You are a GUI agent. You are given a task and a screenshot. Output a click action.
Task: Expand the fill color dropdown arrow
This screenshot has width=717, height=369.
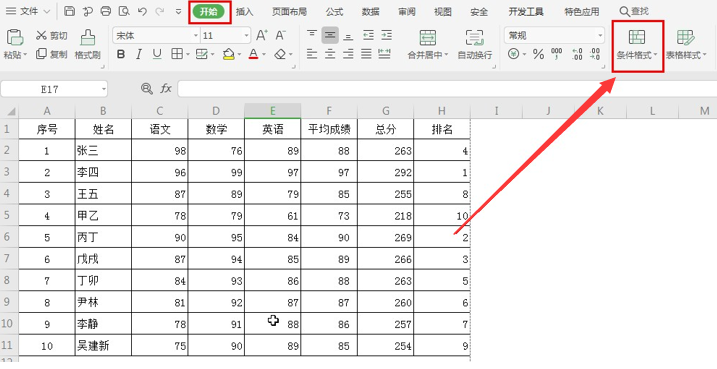(239, 55)
